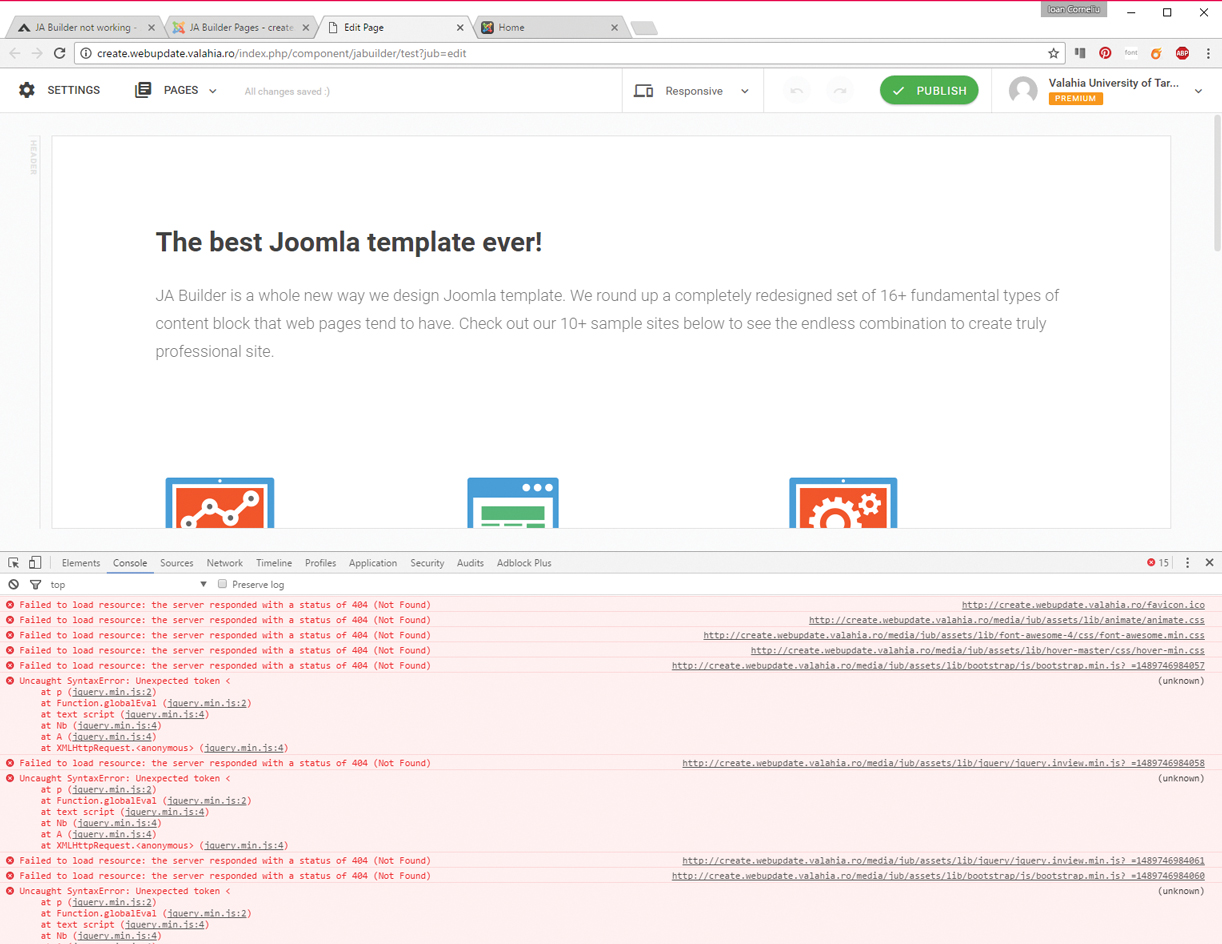Image resolution: width=1222 pixels, height=944 pixels.
Task: Click the Undo arrow in builder toolbar
Action: [797, 91]
